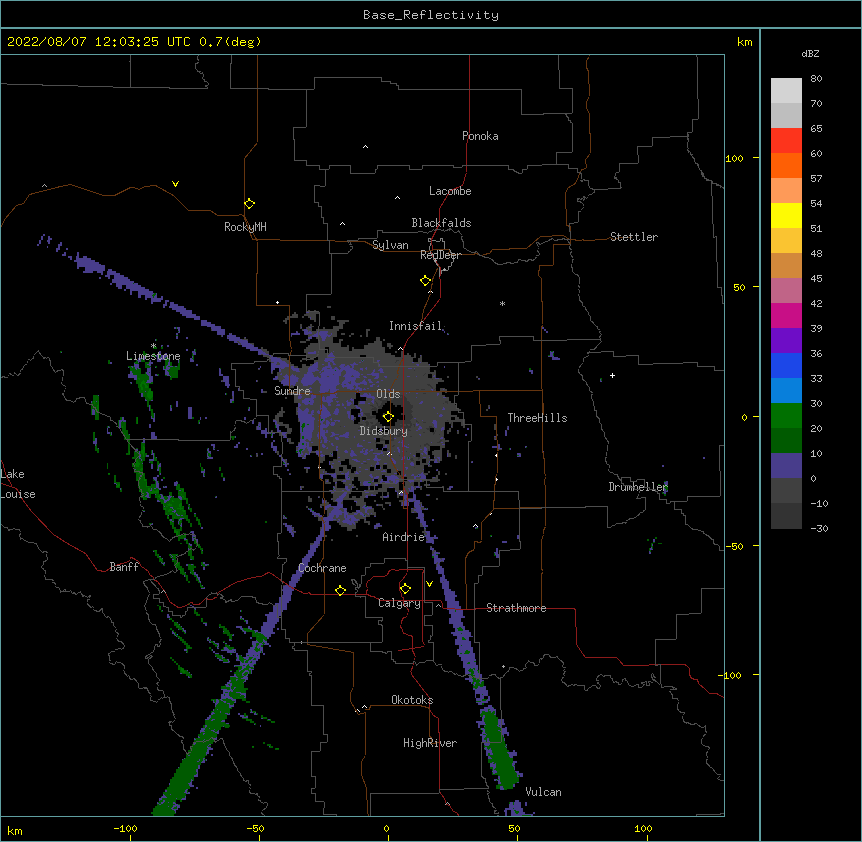The width and height of the screenshot is (862, 842).
Task: Click the Blackfalds city label
Action: coord(441,223)
